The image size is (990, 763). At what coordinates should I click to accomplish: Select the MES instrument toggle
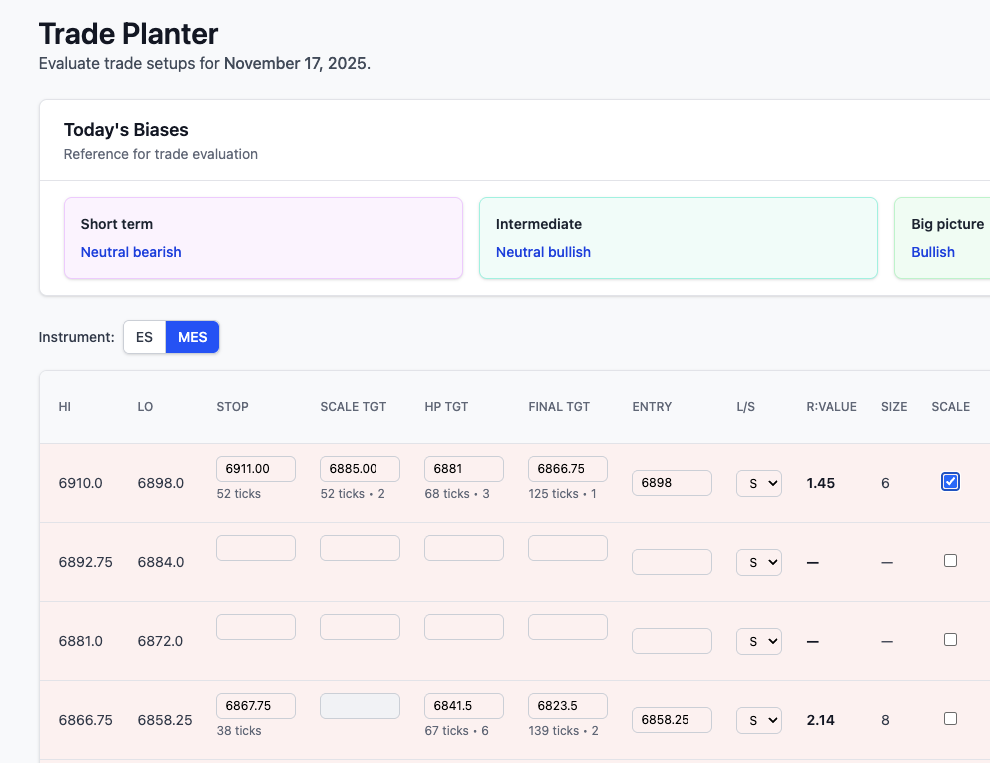pyautogui.click(x=192, y=337)
